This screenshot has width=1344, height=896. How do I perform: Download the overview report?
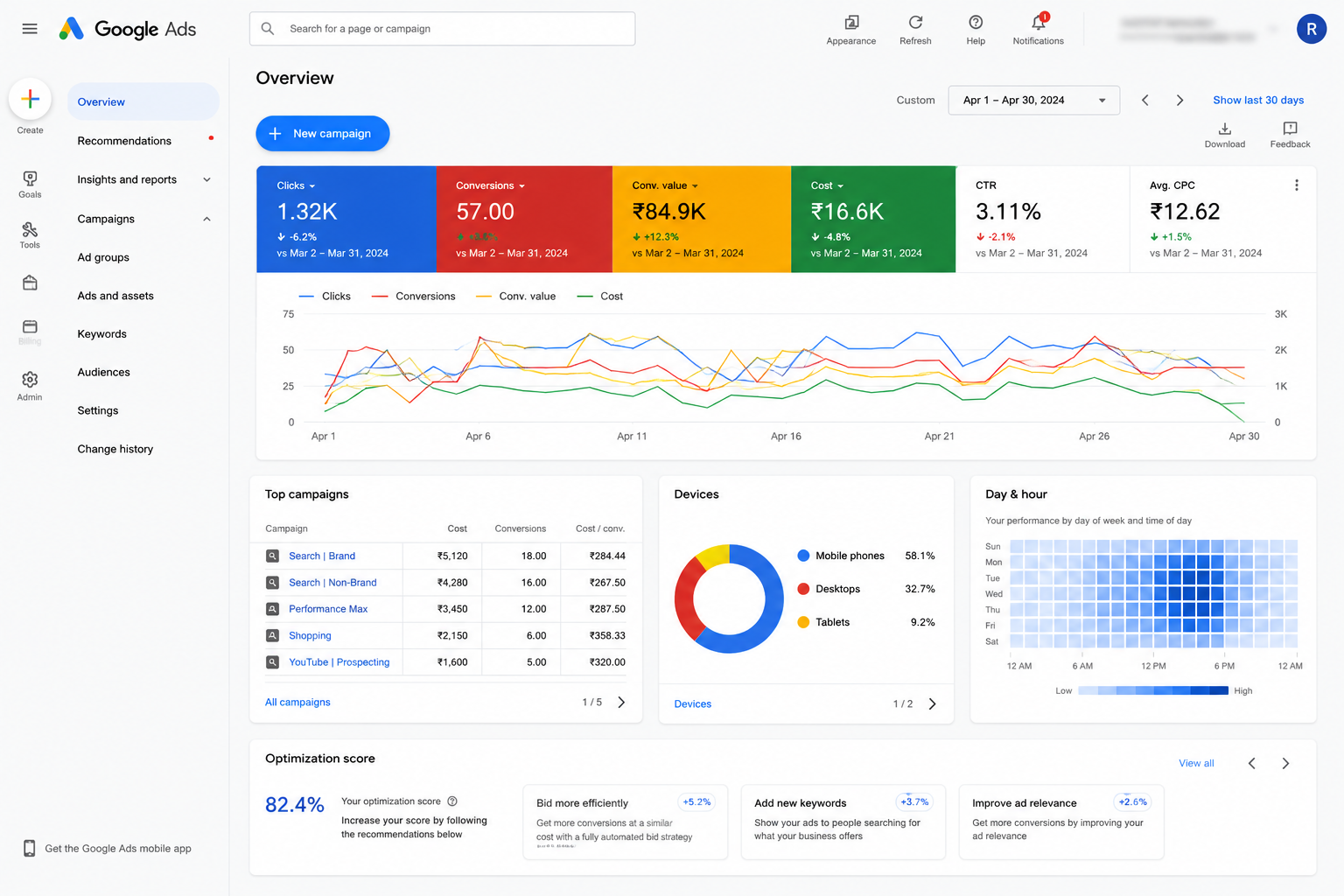(1224, 129)
